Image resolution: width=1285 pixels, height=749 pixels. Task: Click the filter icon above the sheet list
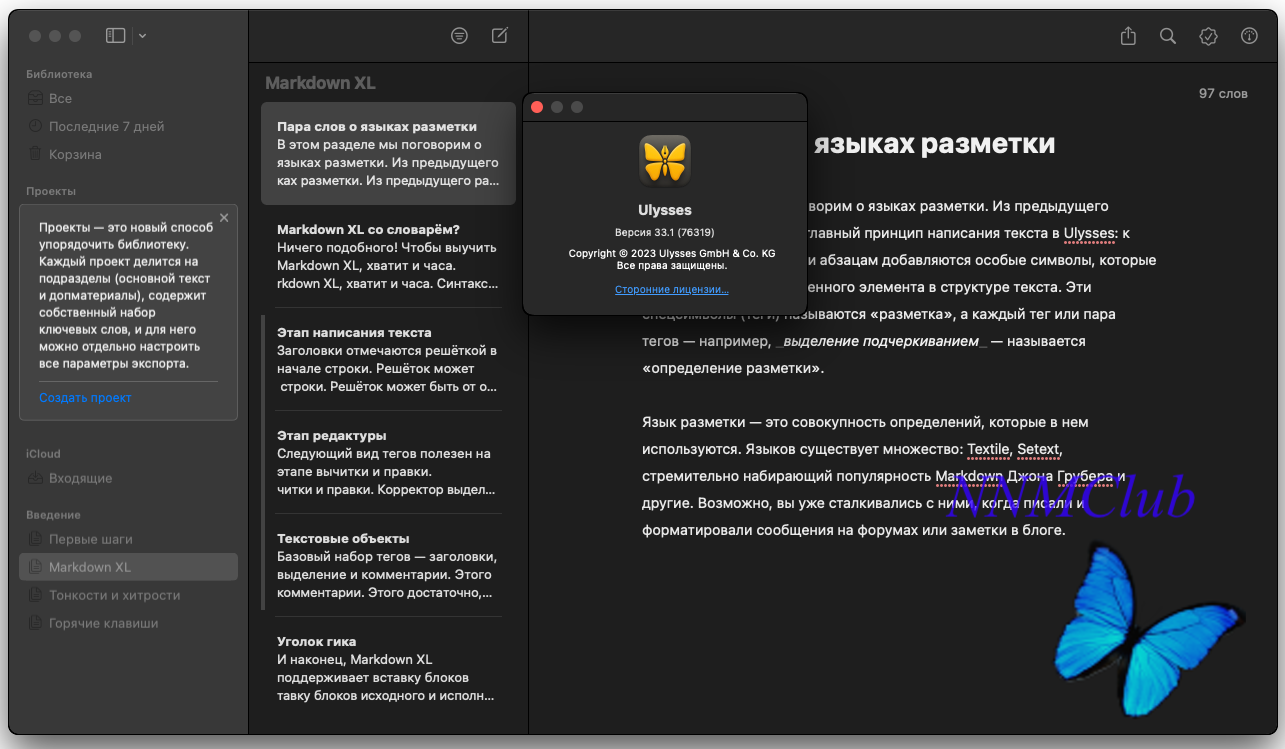coord(459,35)
